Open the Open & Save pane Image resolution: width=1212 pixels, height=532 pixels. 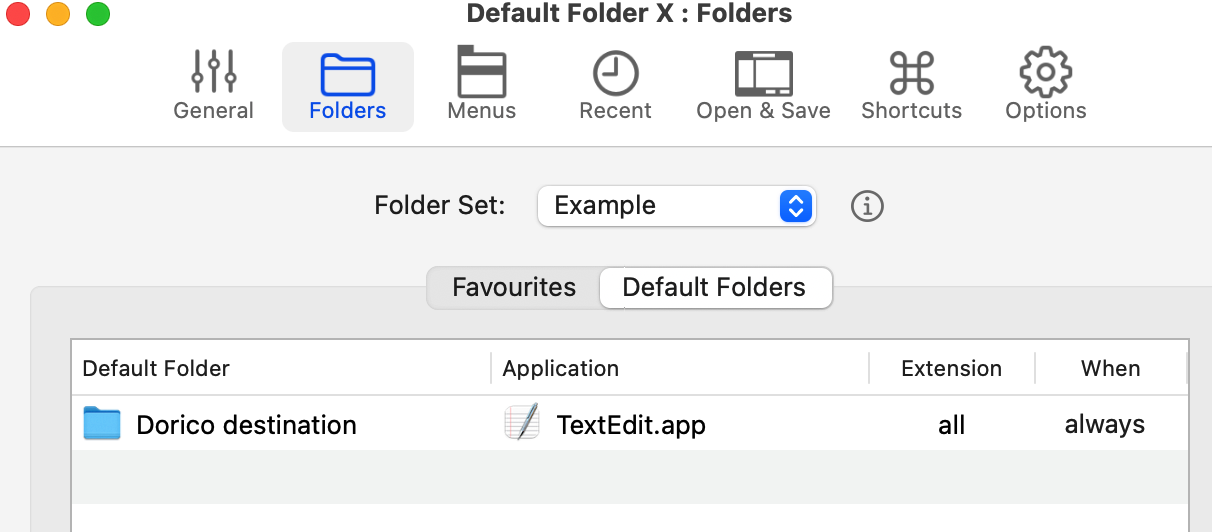tap(763, 86)
